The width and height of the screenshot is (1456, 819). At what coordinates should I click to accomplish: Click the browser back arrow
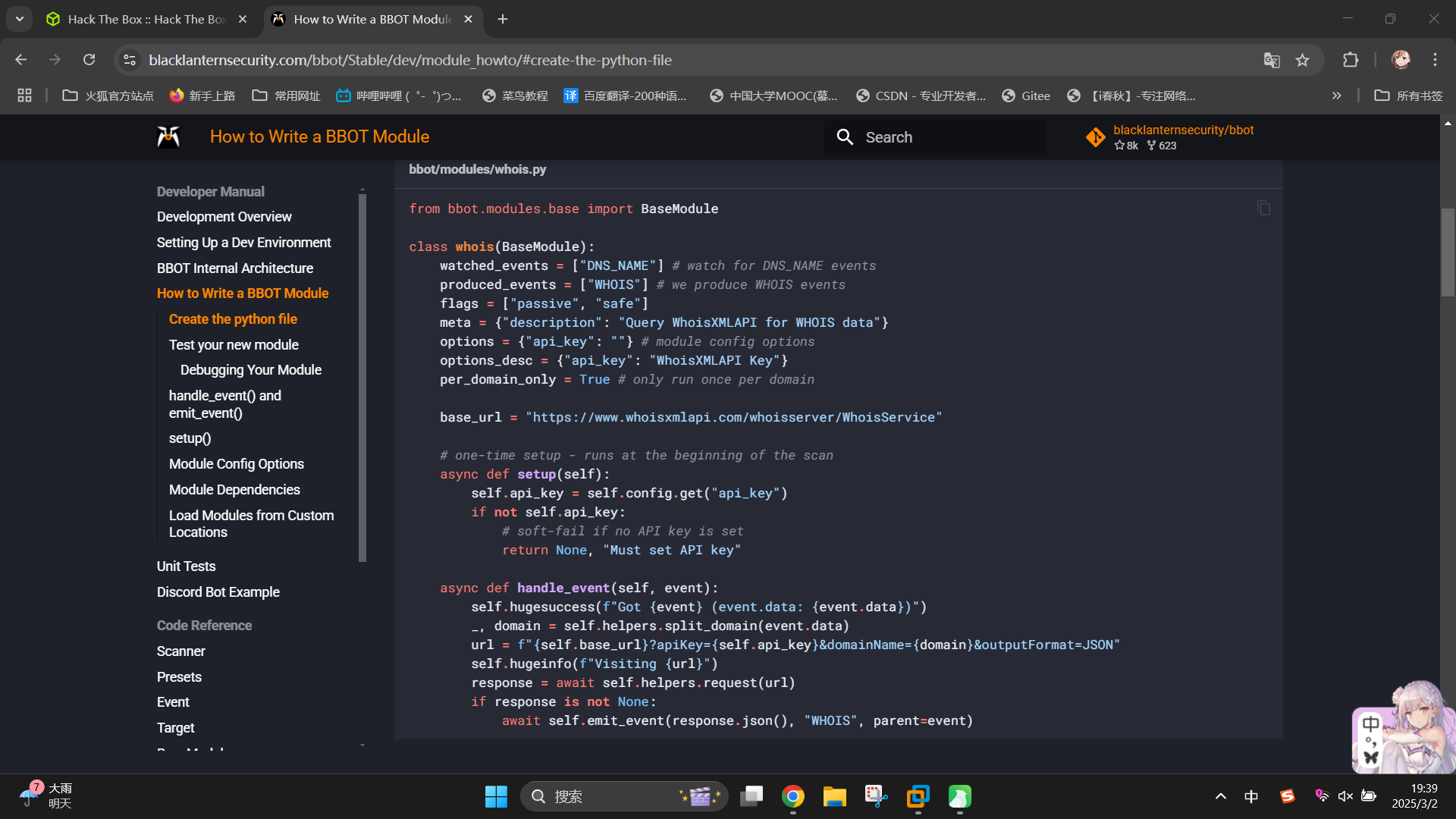(21, 60)
